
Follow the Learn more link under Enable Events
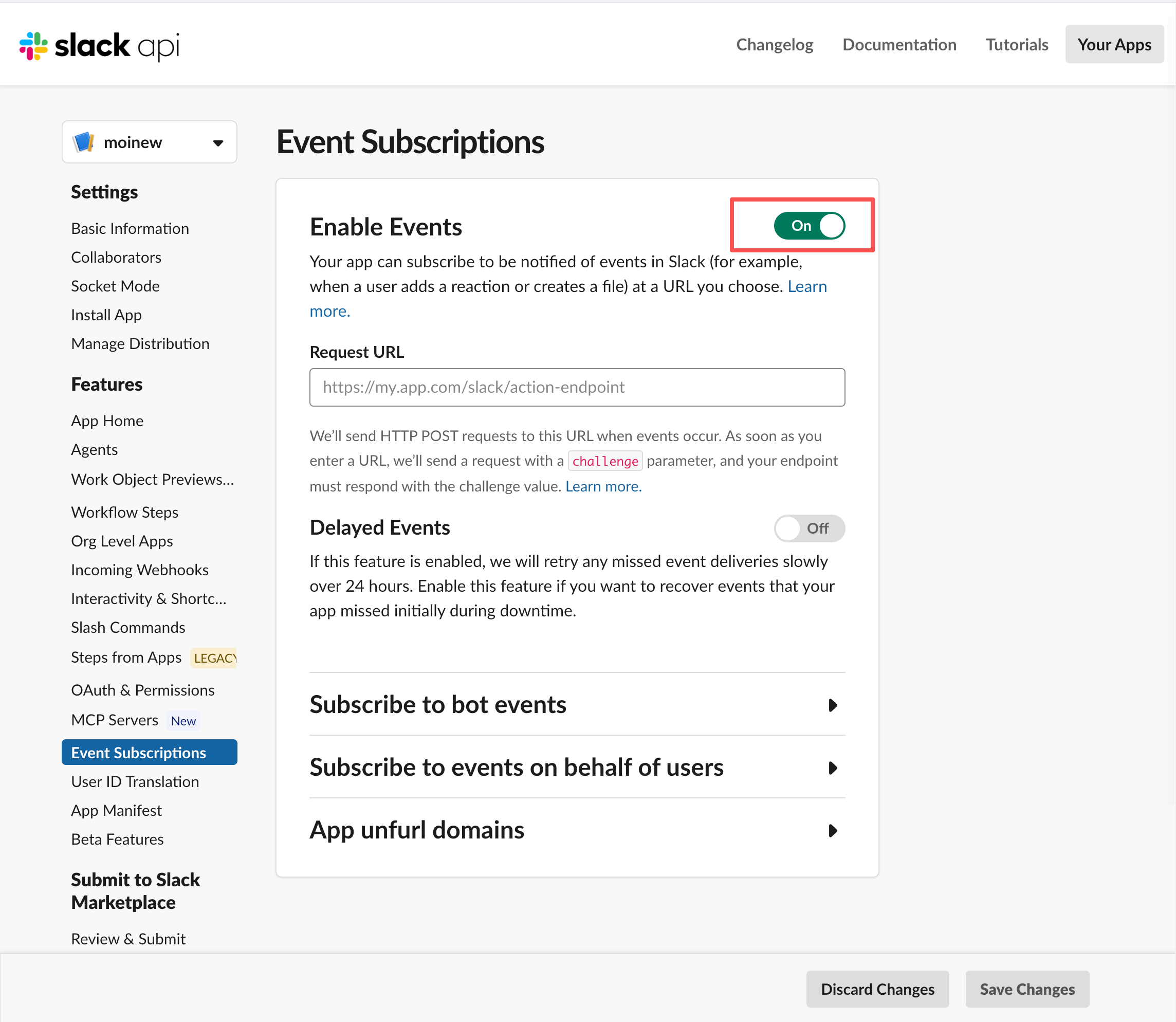807,286
